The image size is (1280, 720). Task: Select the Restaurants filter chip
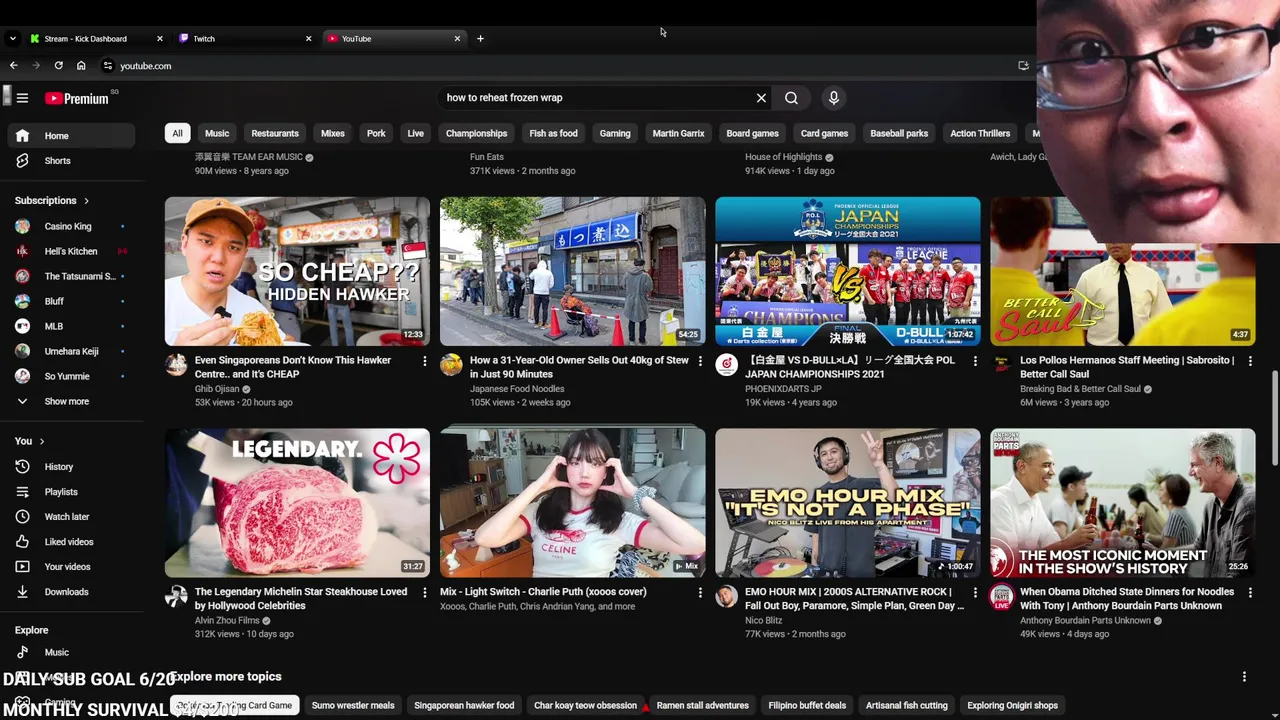[275, 133]
